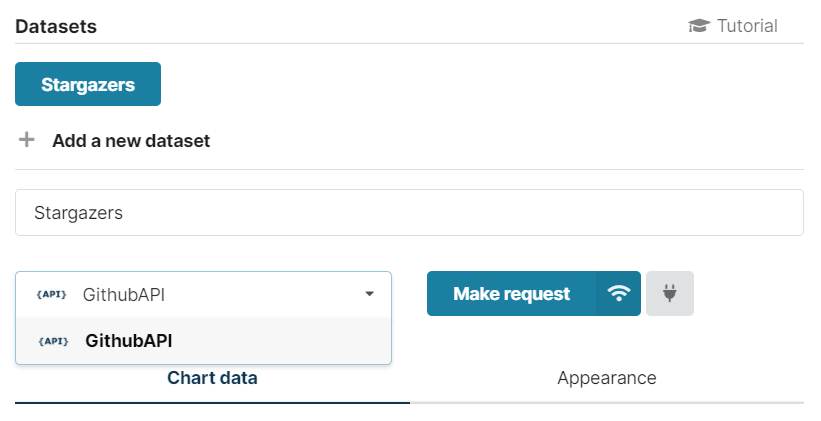Click the wifi signal icon beside Make request

619,294
